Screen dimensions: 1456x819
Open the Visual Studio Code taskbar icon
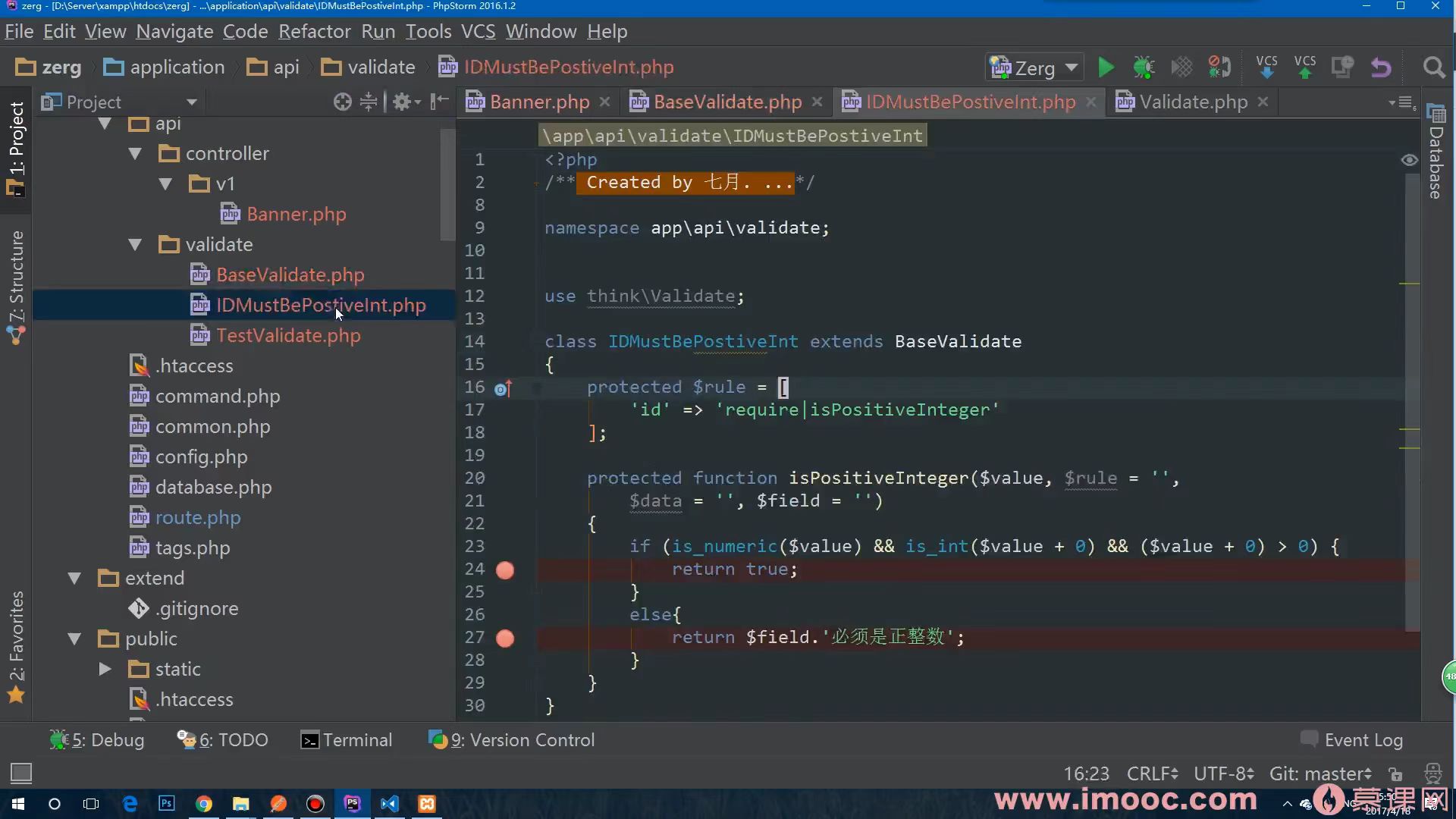point(390,804)
